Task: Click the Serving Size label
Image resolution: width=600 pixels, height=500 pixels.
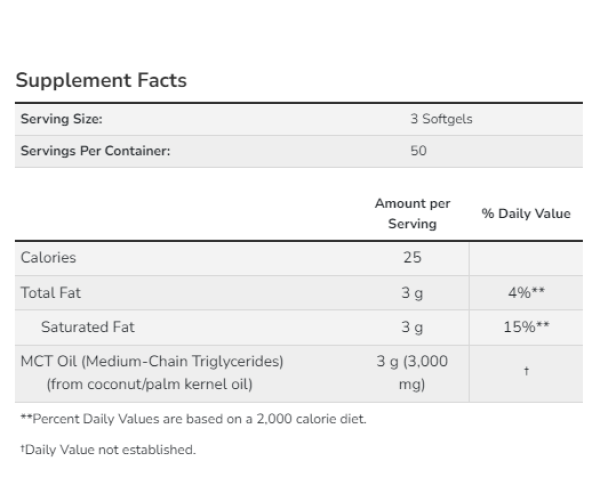Action: point(62,119)
